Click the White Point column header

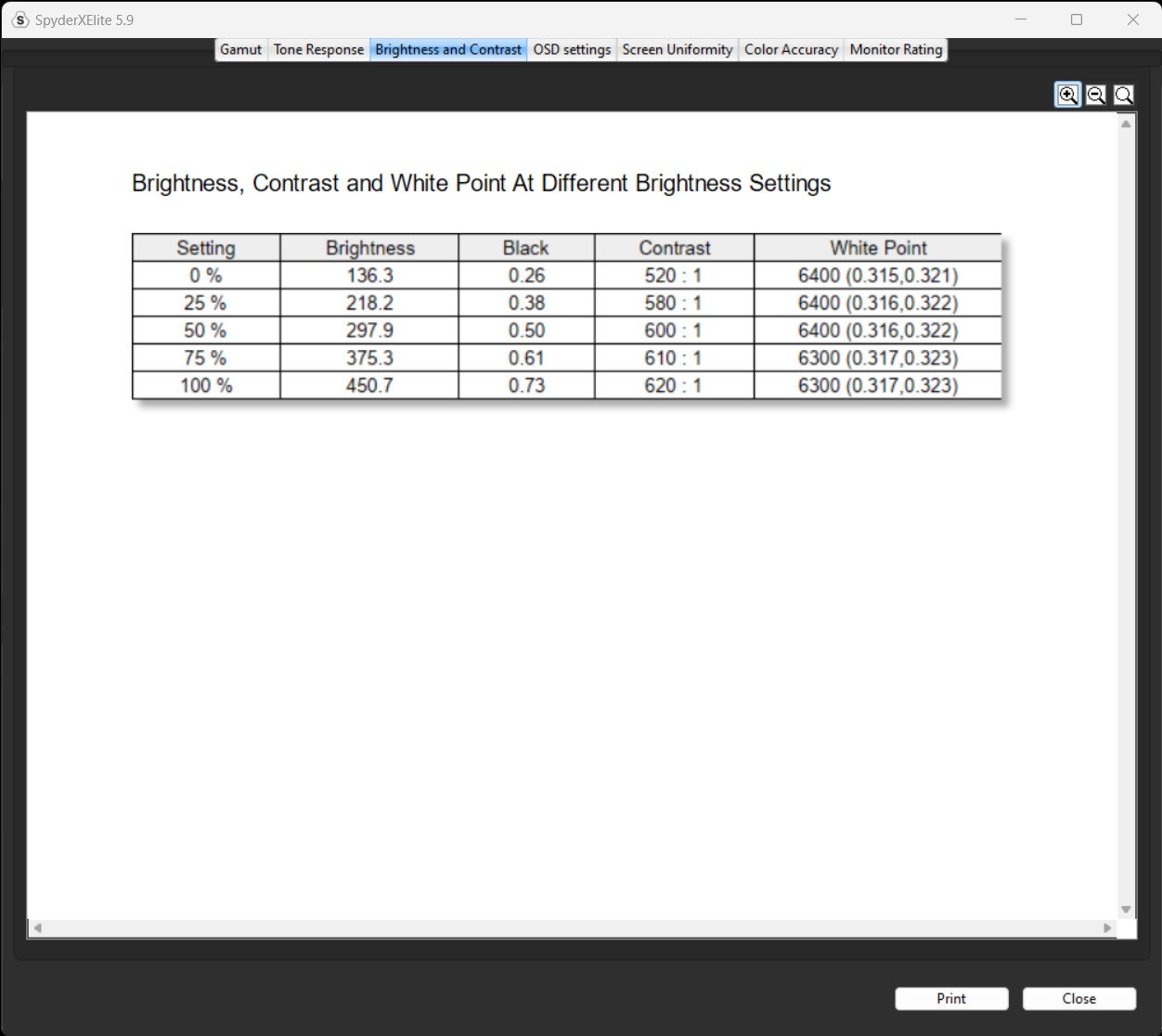(x=878, y=248)
